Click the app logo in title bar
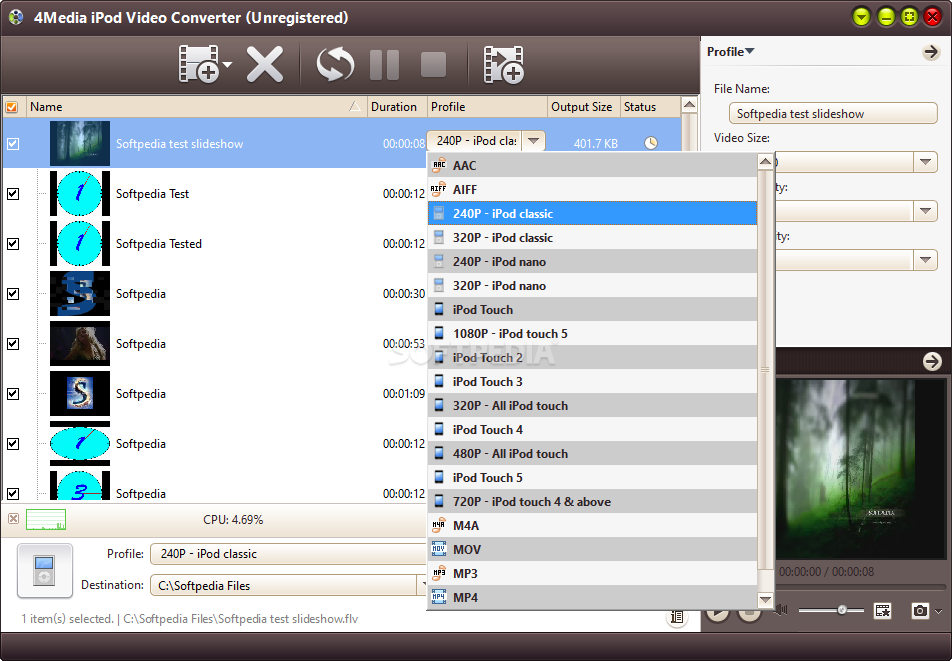 [16, 17]
